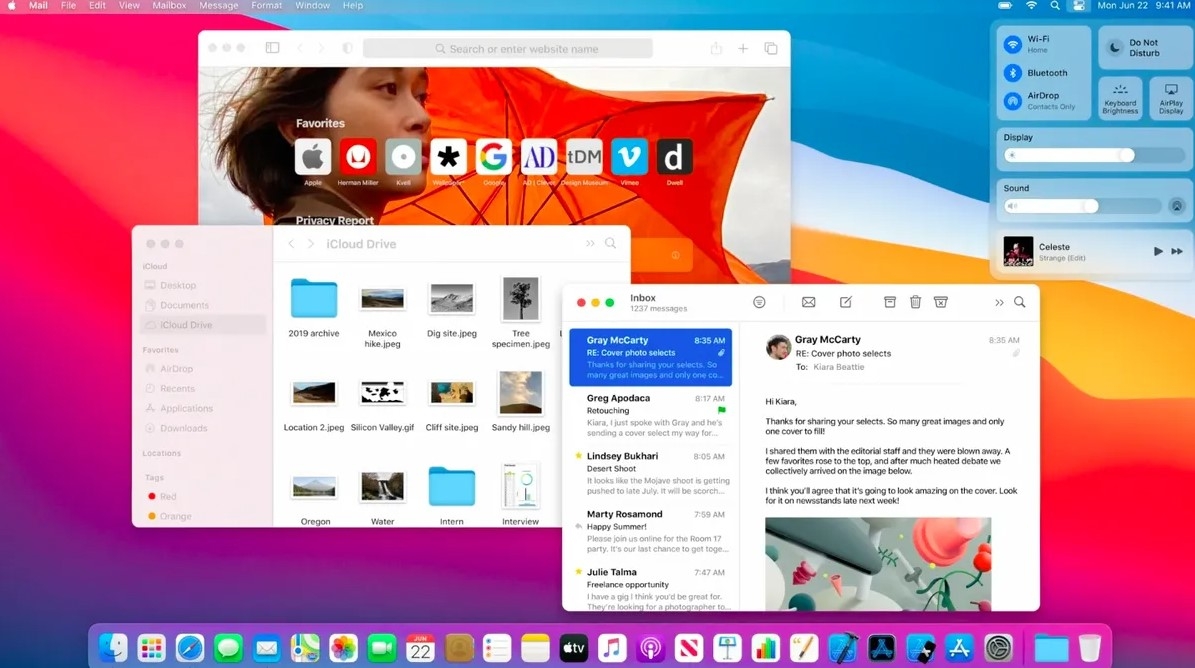The width and height of the screenshot is (1195, 668).
Task: Mark the selected message as Junk
Action: coord(940,301)
